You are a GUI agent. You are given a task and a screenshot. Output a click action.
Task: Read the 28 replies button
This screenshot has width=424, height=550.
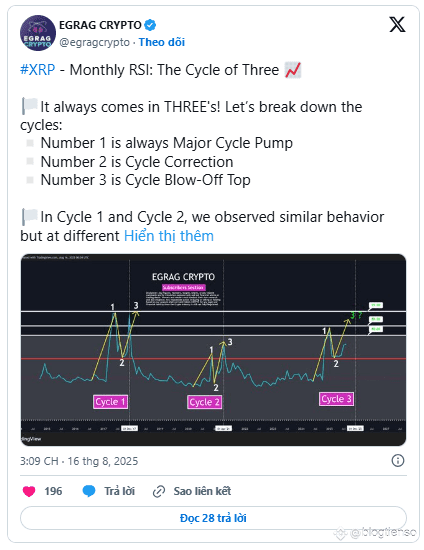[x=213, y=518]
